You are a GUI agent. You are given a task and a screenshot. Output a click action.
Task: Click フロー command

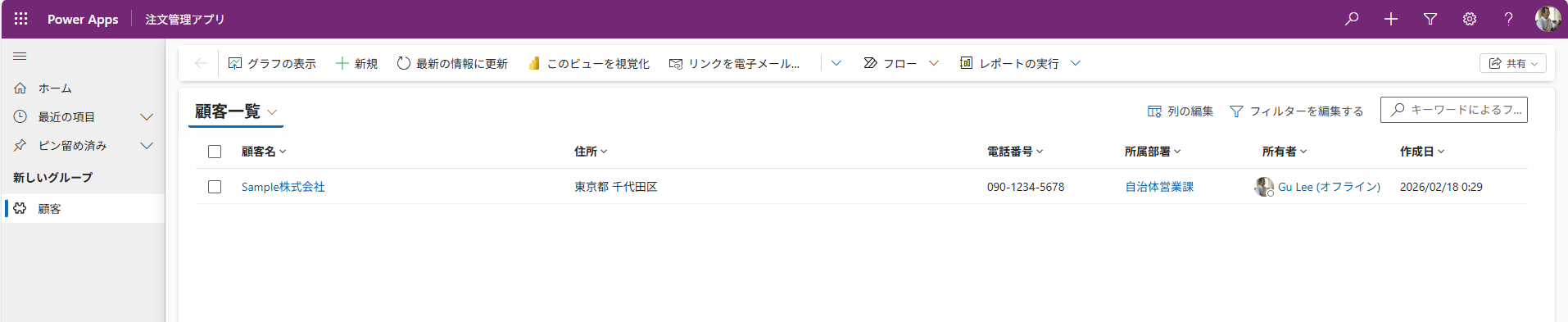890,63
